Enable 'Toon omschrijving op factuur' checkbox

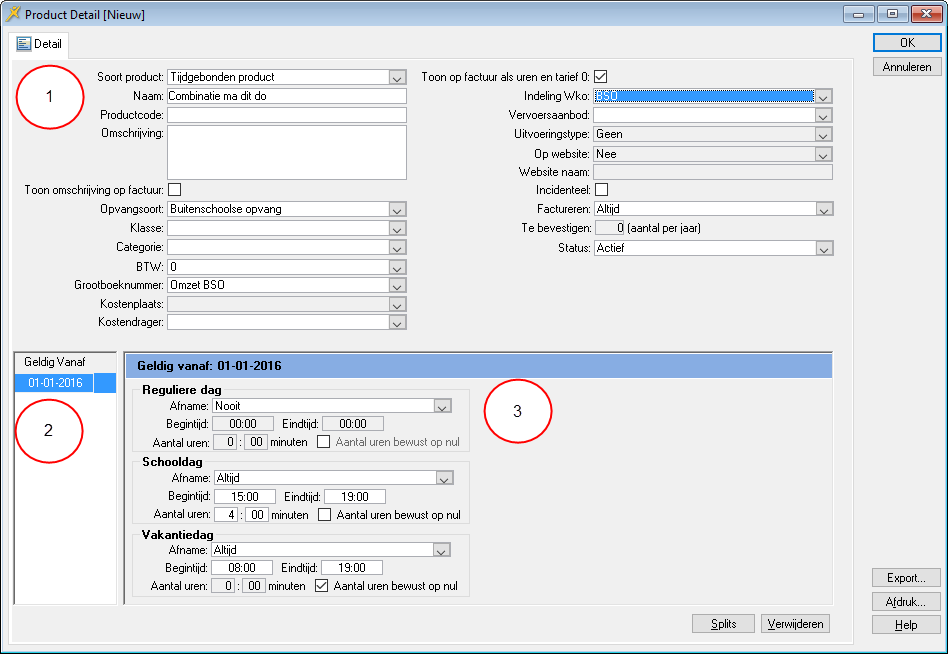pyautogui.click(x=175, y=190)
